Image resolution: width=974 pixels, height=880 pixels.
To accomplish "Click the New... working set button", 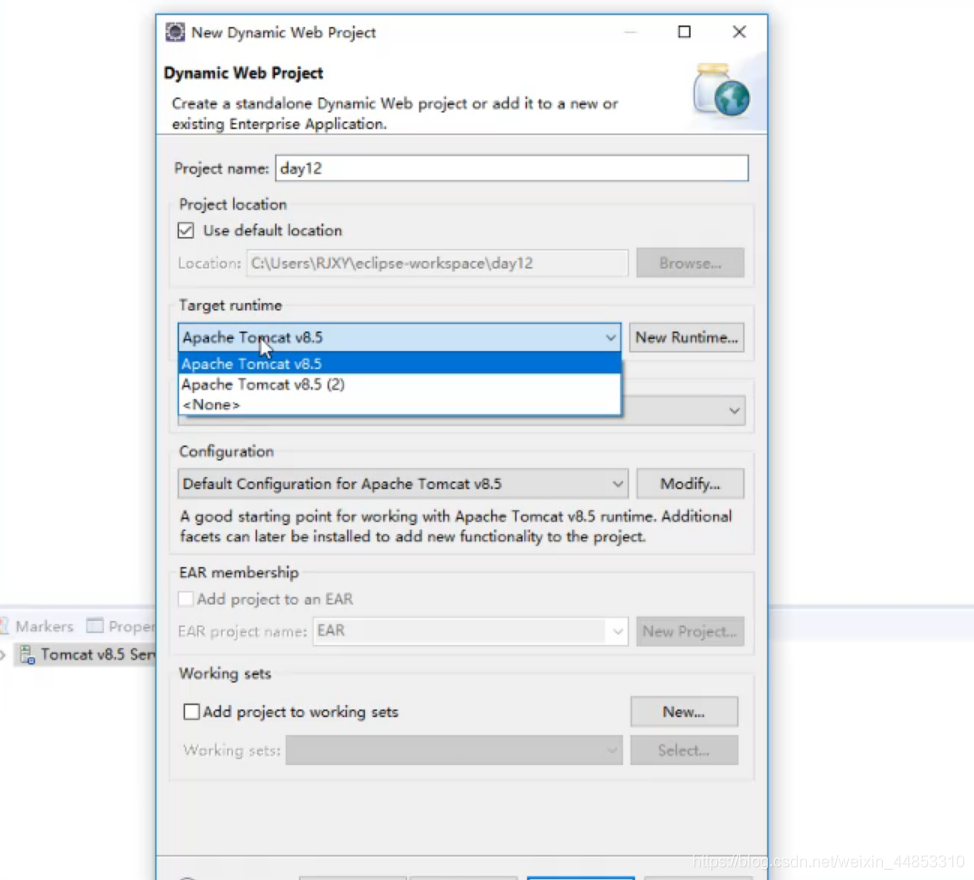I will click(x=684, y=712).
